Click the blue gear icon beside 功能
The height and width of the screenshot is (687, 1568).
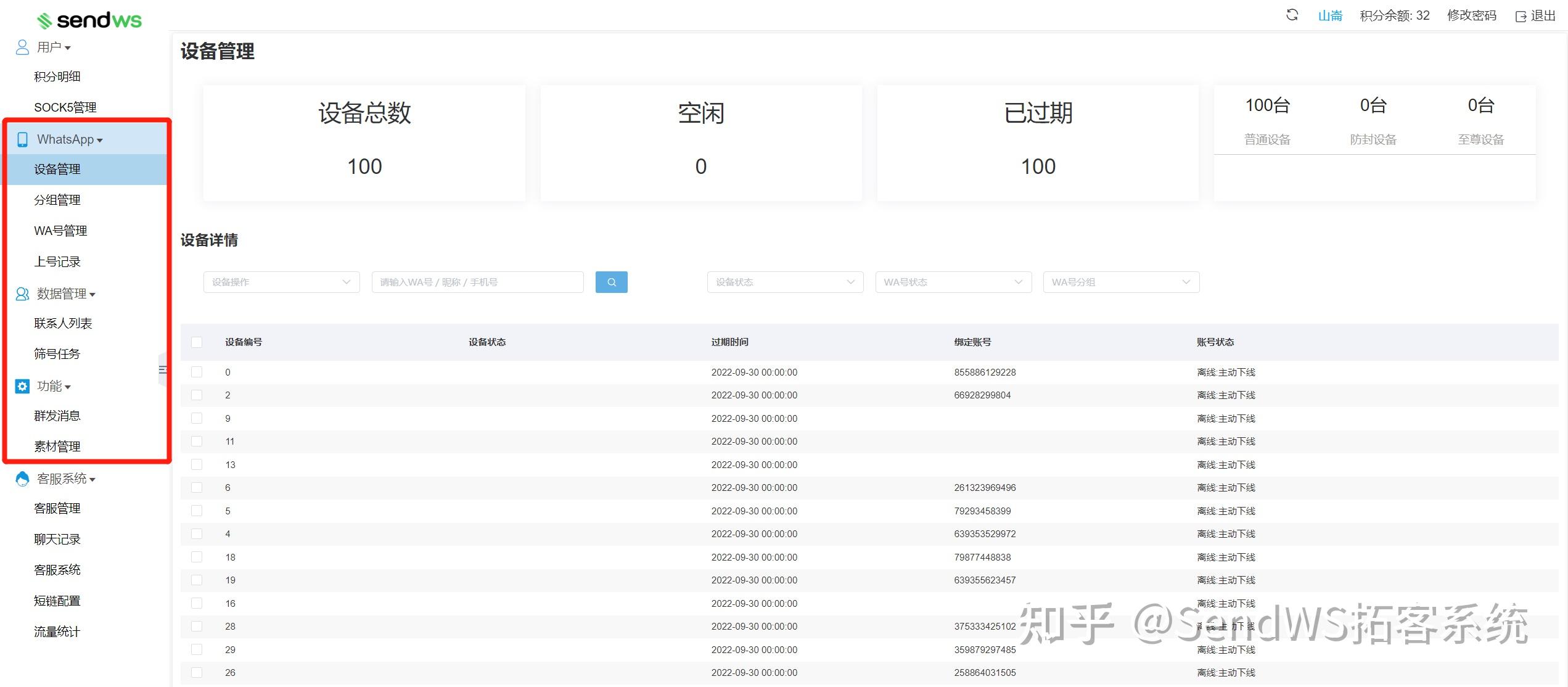point(22,387)
